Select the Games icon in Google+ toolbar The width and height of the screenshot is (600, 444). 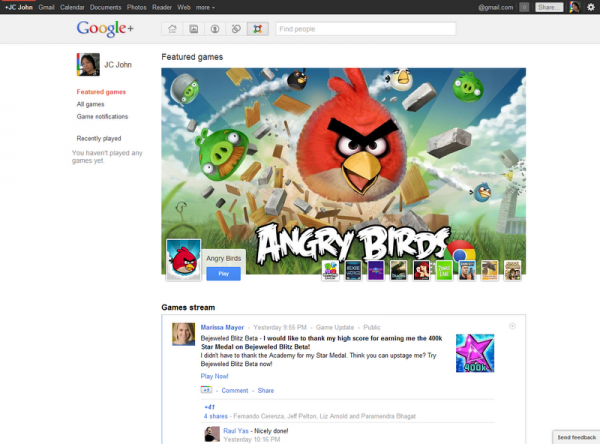pos(258,29)
